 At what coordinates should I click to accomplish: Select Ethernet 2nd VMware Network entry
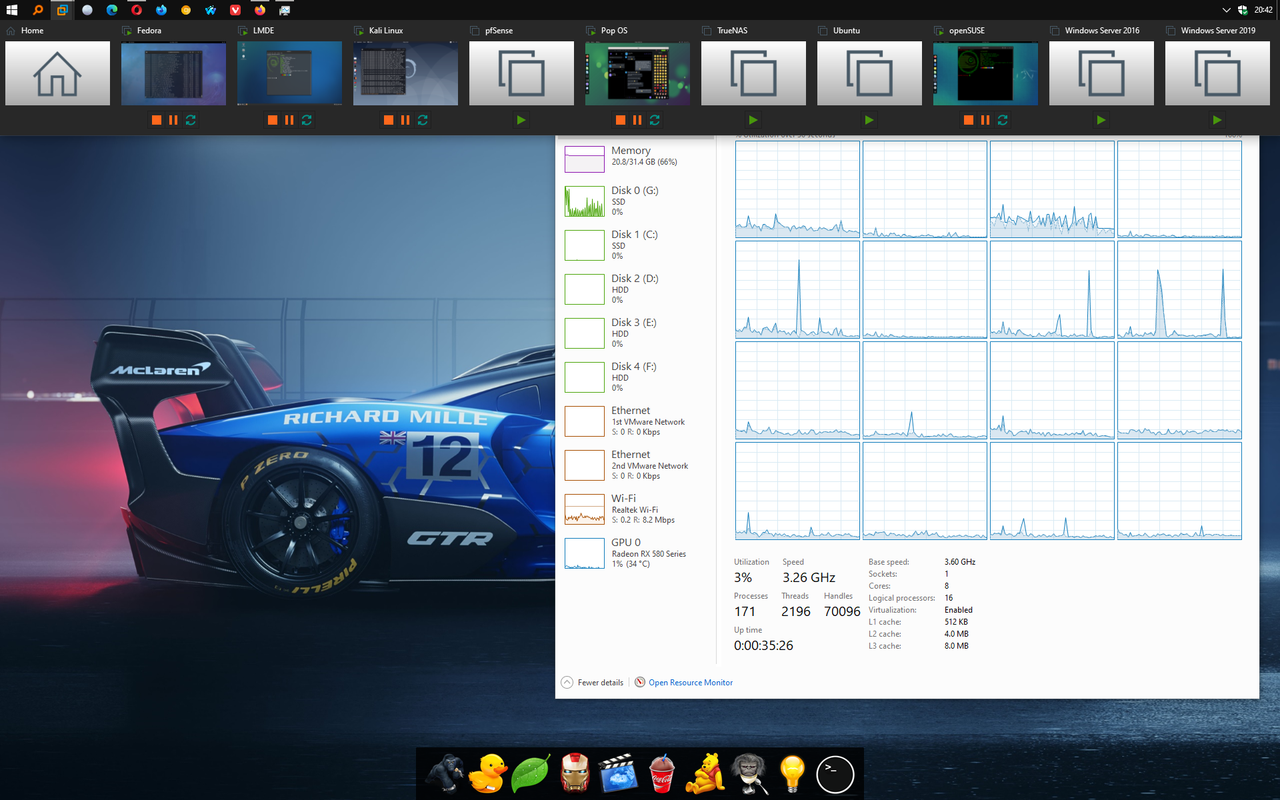pyautogui.click(x=635, y=465)
